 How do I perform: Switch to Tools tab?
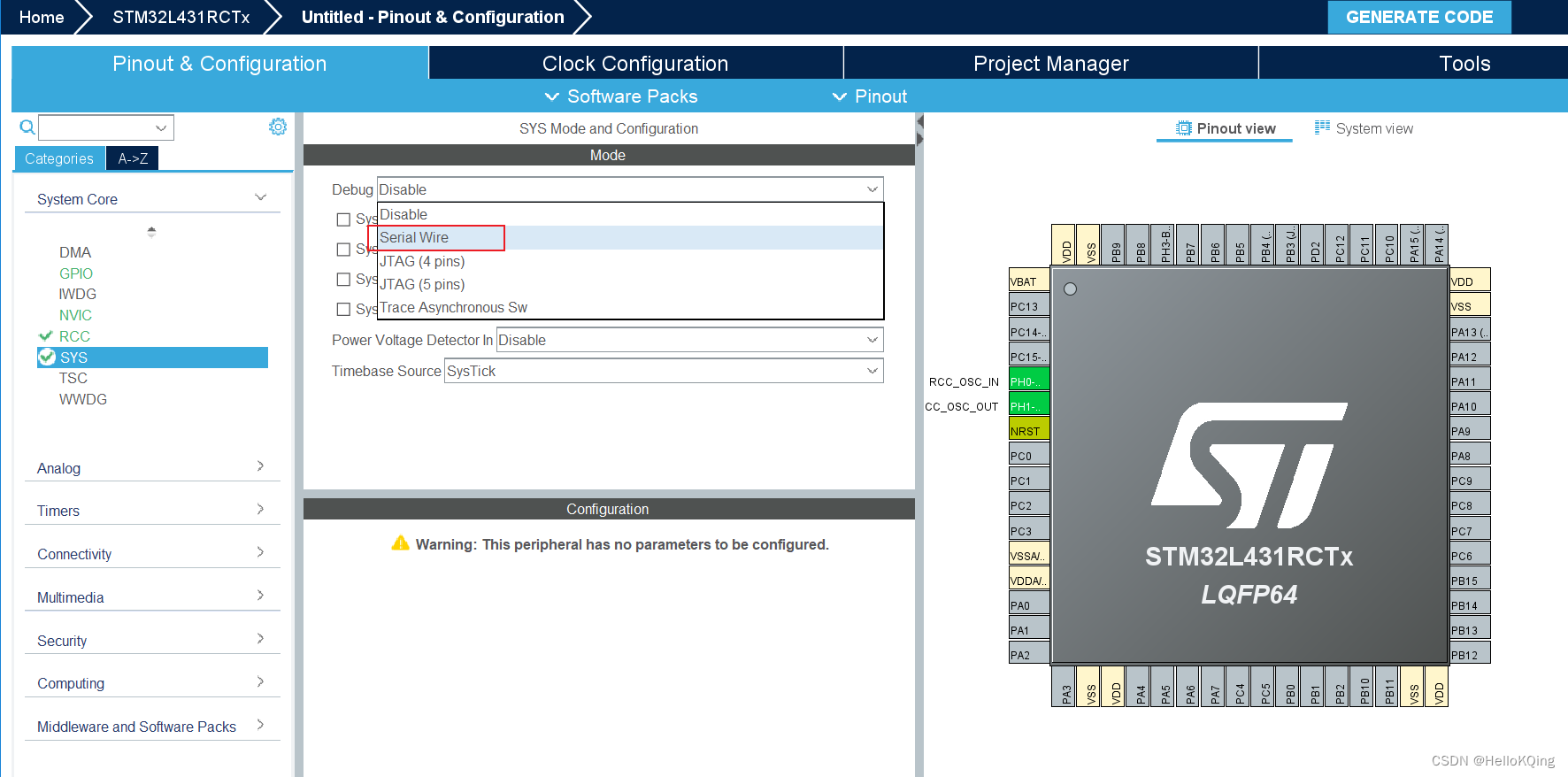[1464, 64]
